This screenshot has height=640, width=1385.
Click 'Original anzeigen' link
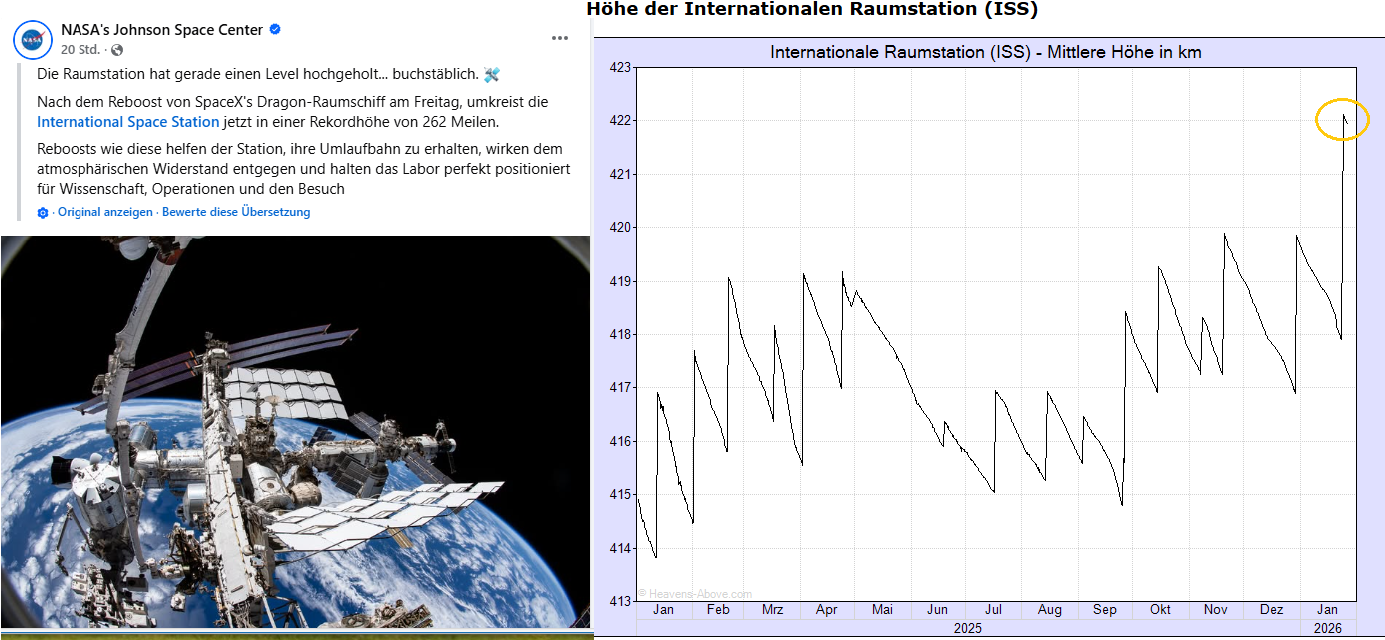click(x=105, y=212)
